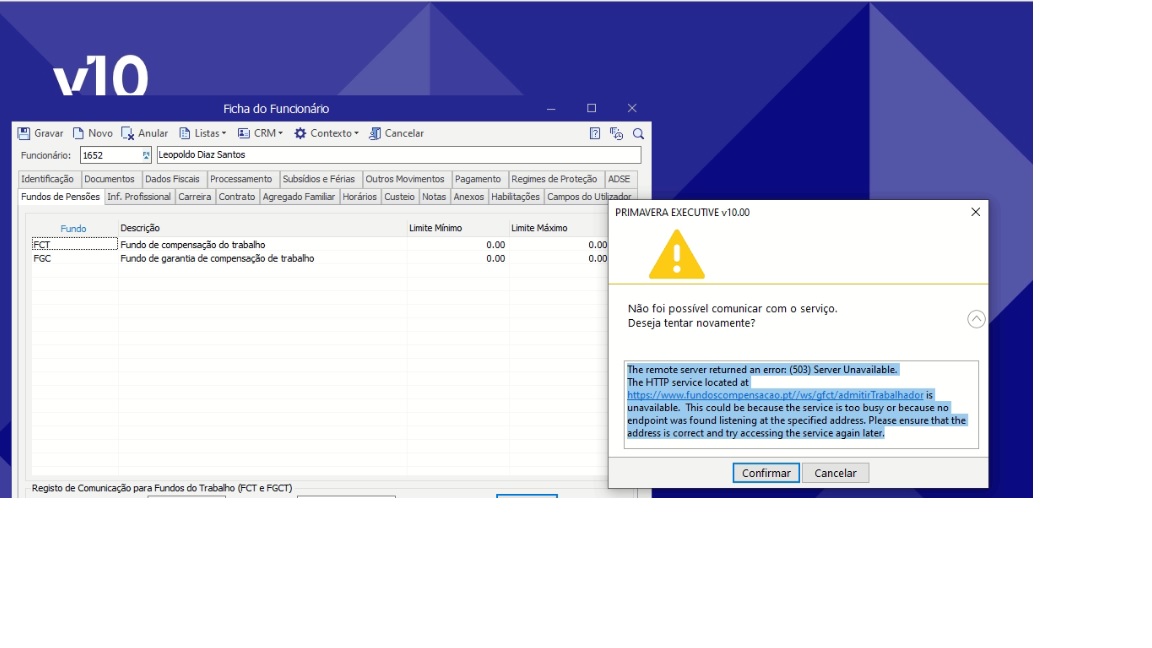This screenshot has width=1152, height=648.
Task: Open the help question mark icon
Action: 595,133
